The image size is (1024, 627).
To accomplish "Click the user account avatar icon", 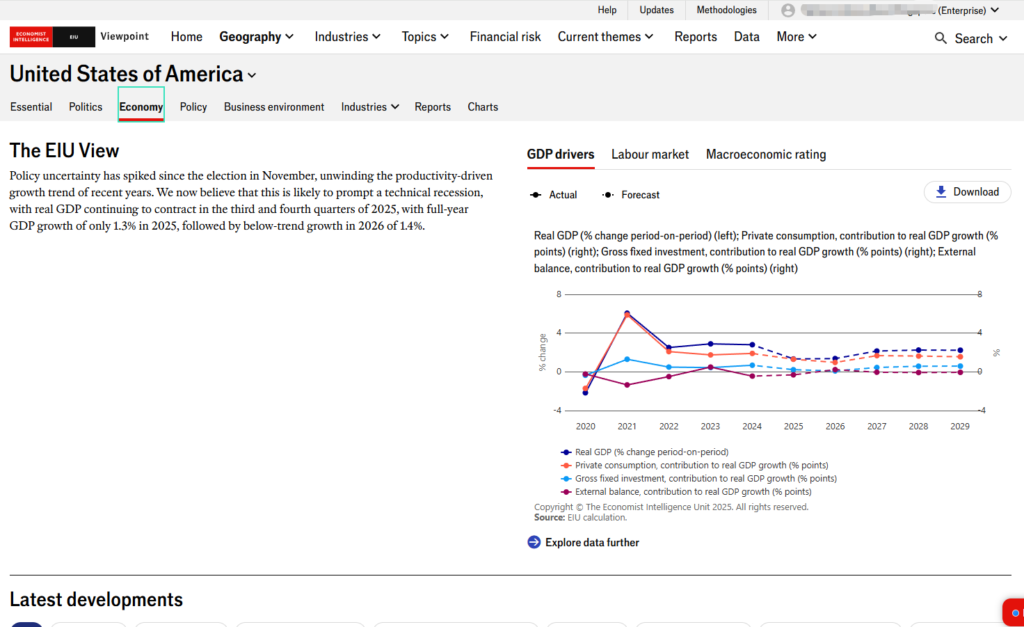I will (788, 10).
